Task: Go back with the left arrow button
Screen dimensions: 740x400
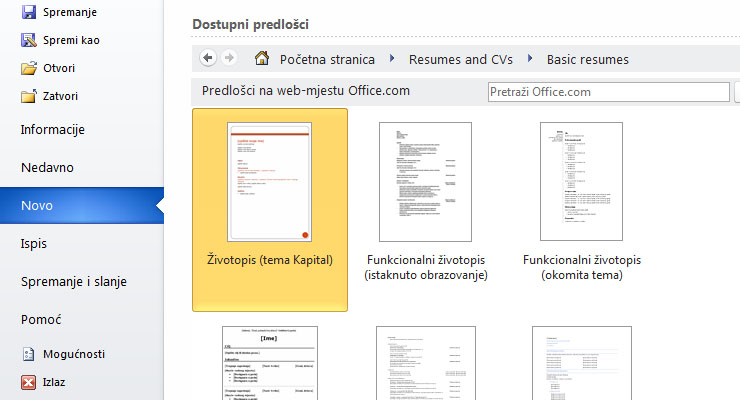Action: click(208, 58)
